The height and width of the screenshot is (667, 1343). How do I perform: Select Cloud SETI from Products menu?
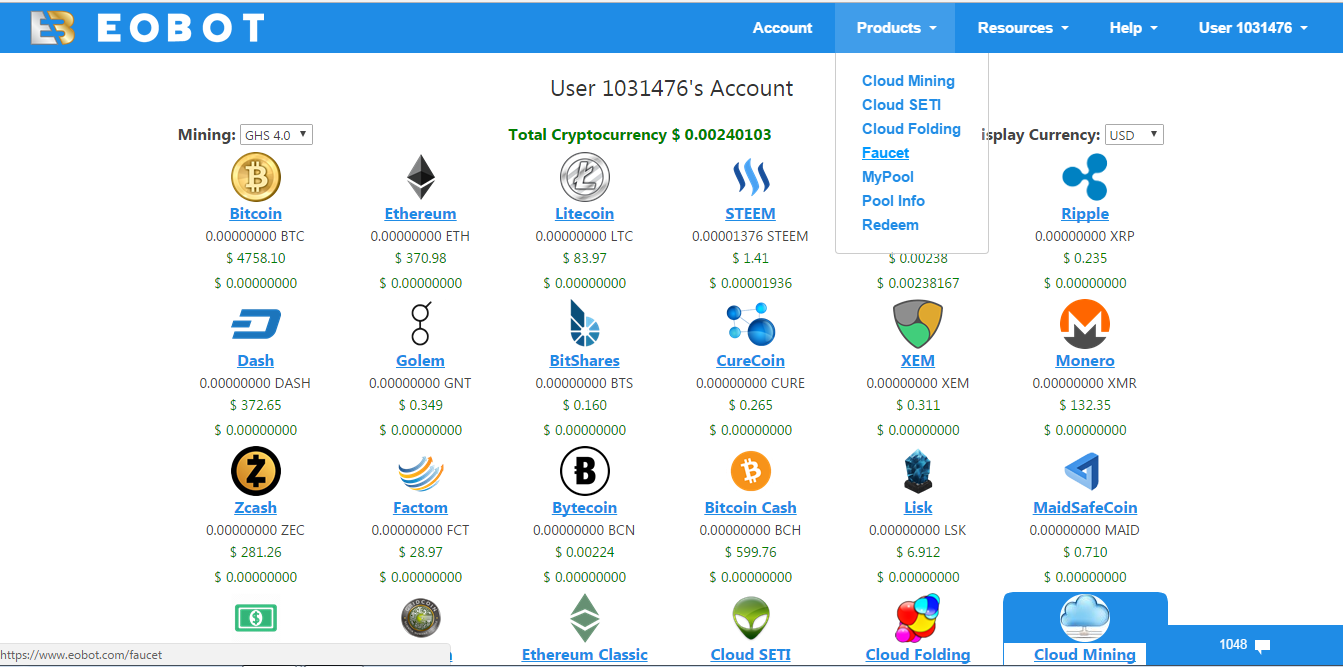tap(901, 105)
